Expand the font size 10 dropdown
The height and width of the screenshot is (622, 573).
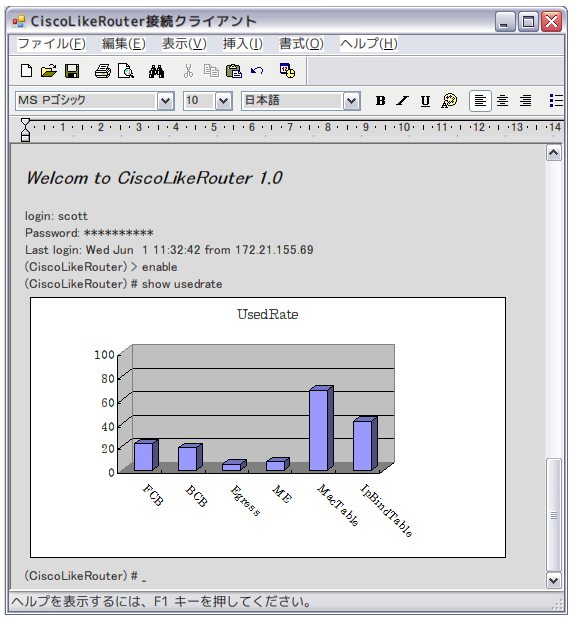click(x=223, y=101)
